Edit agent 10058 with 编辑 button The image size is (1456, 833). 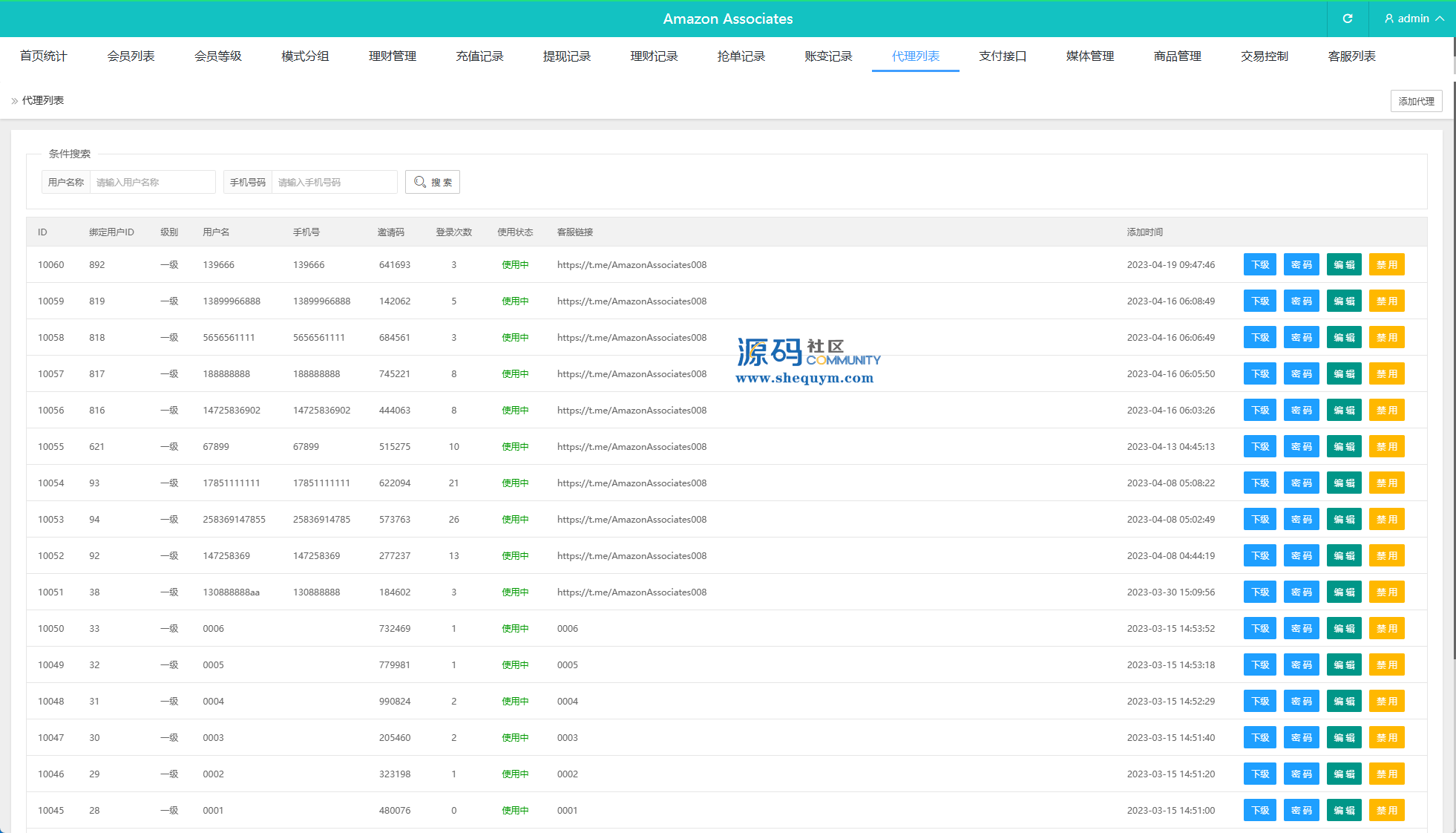(x=1344, y=338)
